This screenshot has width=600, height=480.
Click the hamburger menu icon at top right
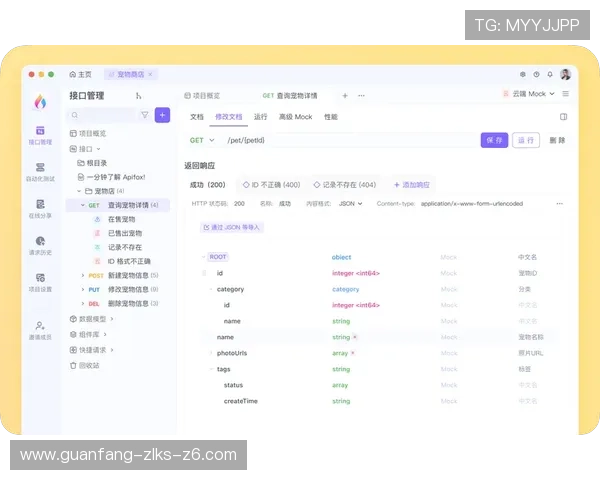tap(566, 94)
